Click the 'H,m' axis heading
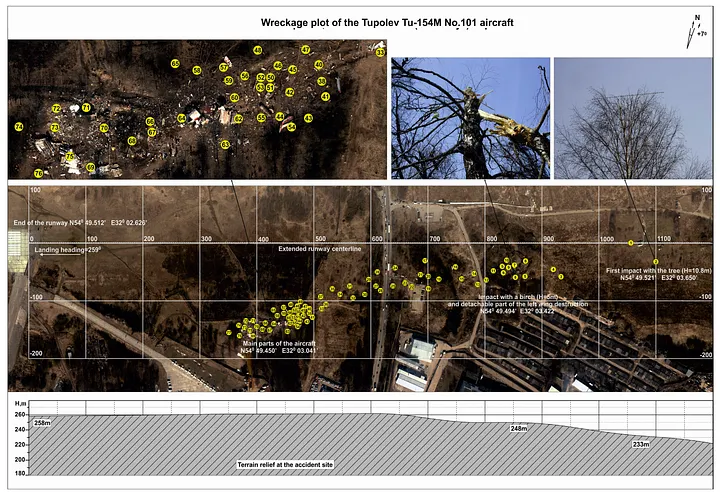Viewport: 720px width, 492px height. tap(21, 403)
